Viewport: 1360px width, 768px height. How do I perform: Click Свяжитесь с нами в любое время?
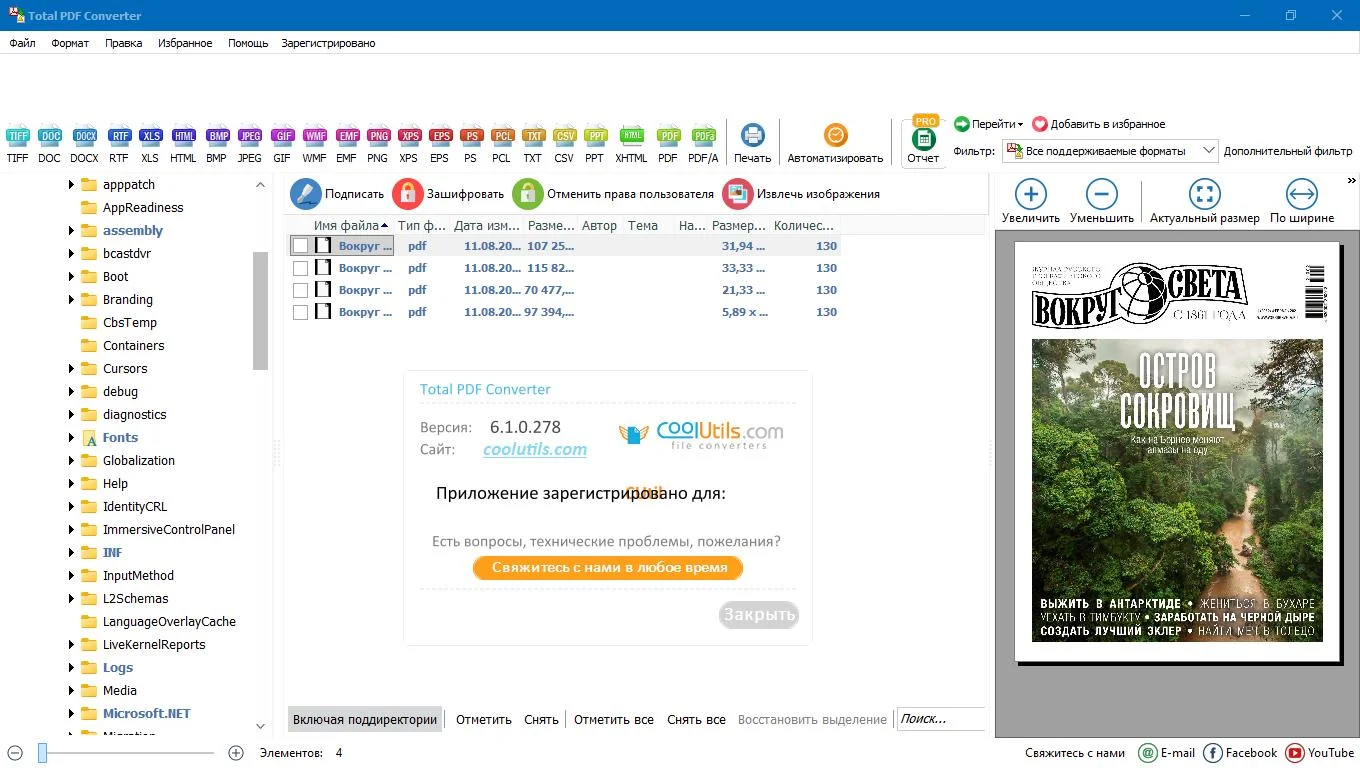(x=608, y=567)
